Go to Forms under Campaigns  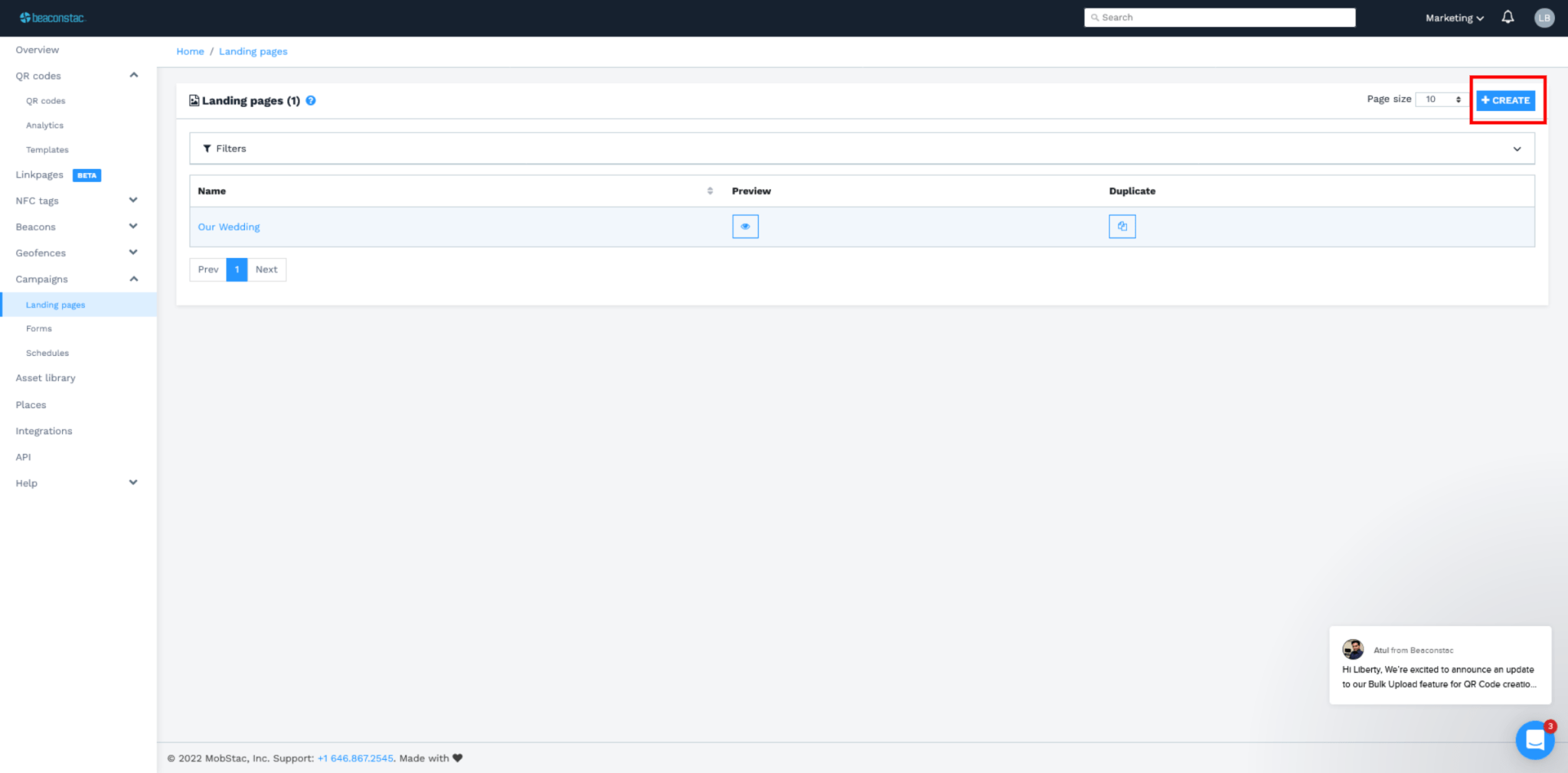(39, 328)
